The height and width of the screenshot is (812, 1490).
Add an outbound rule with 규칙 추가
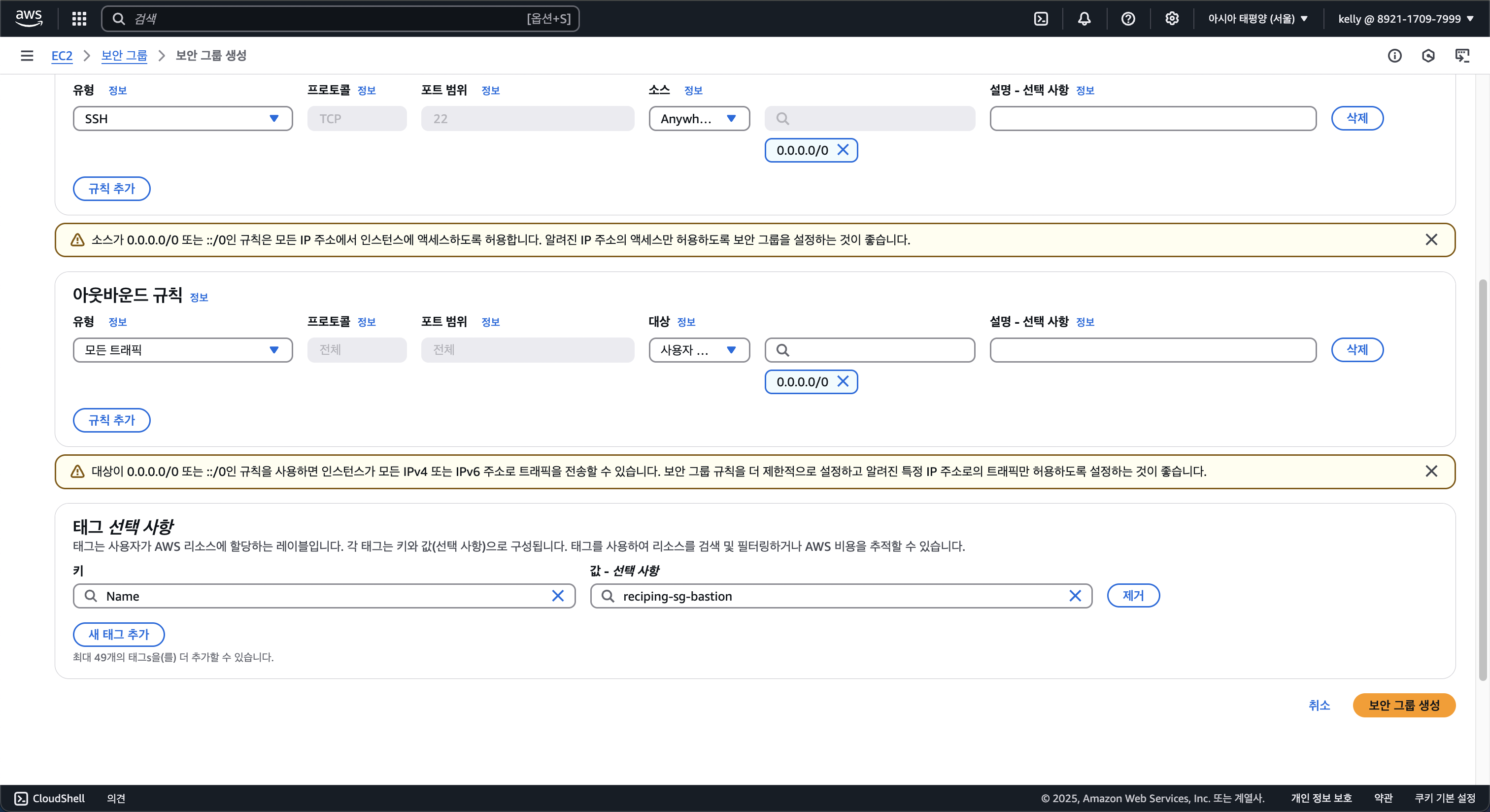click(111, 420)
